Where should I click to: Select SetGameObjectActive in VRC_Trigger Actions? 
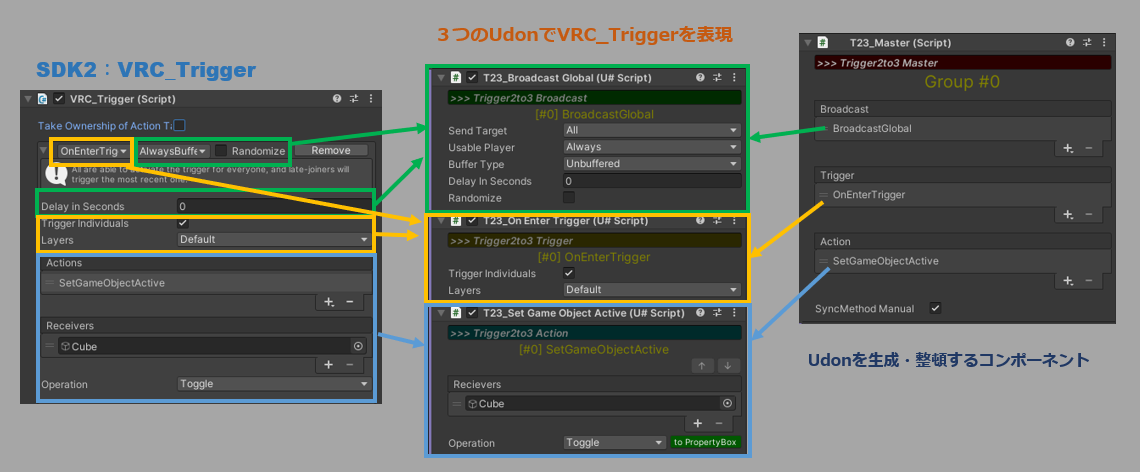tap(206, 283)
